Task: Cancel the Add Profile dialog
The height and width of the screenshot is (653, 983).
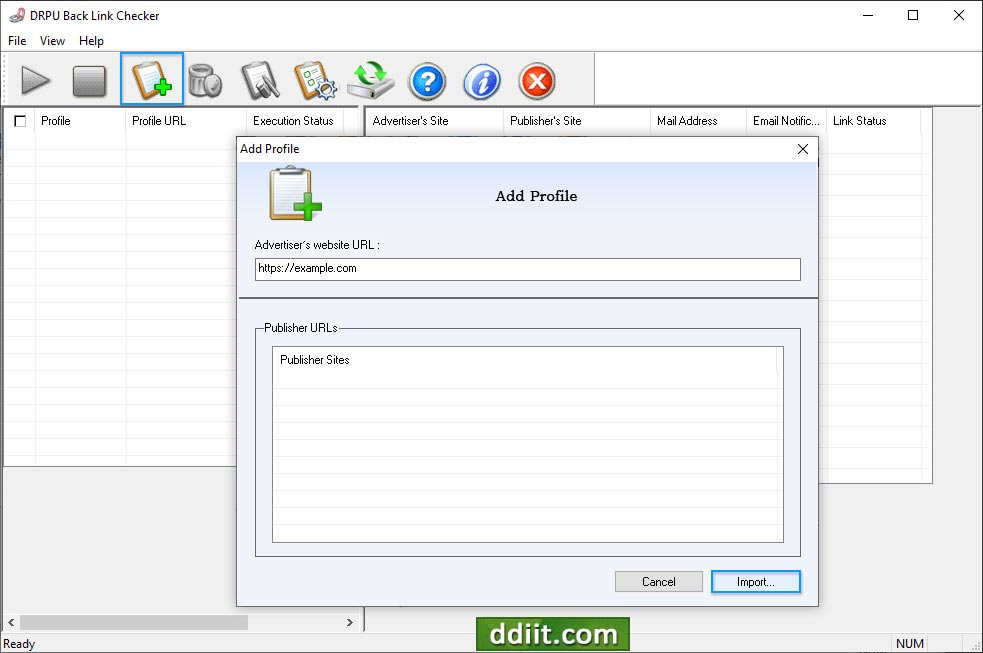Action: (x=658, y=581)
